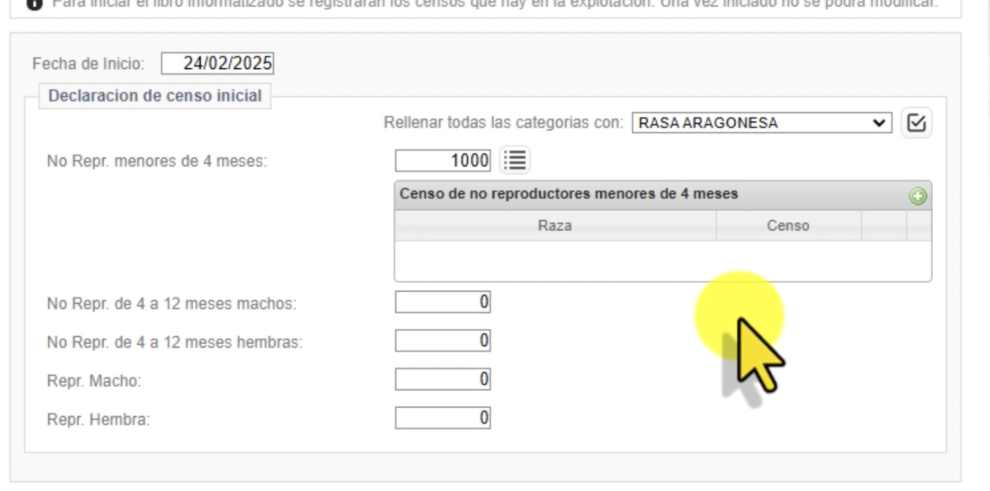Select the 4 a 12 meses hembras field

(x=443, y=341)
